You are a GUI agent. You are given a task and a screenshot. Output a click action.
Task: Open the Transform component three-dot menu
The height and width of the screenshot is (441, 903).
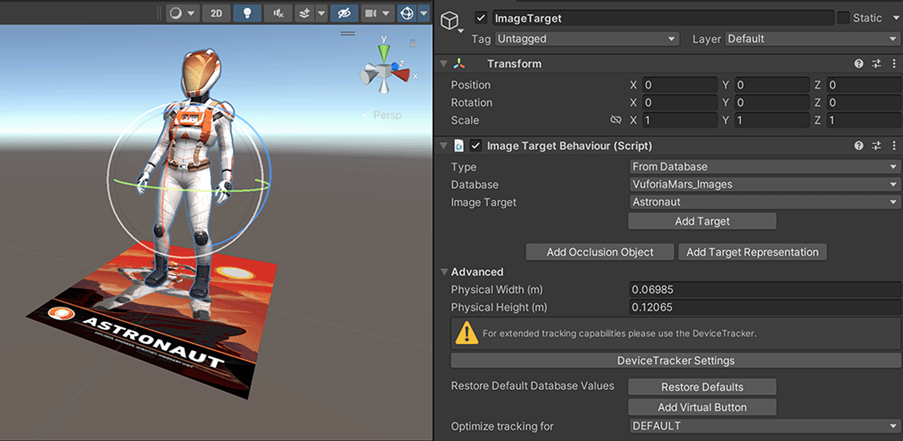tap(892, 64)
